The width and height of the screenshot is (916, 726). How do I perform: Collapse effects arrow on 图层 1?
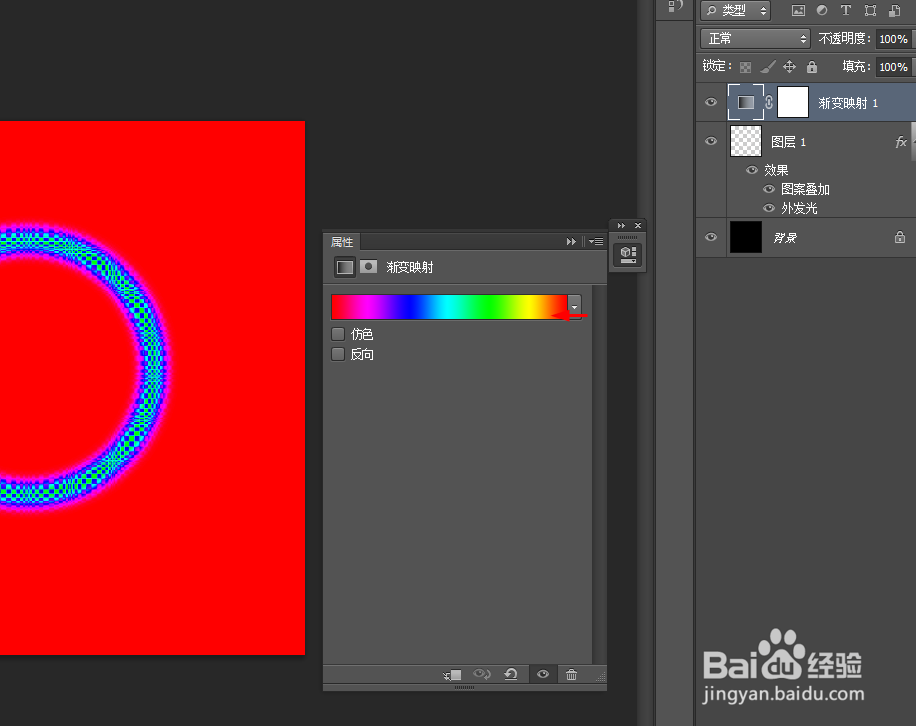pos(913,141)
